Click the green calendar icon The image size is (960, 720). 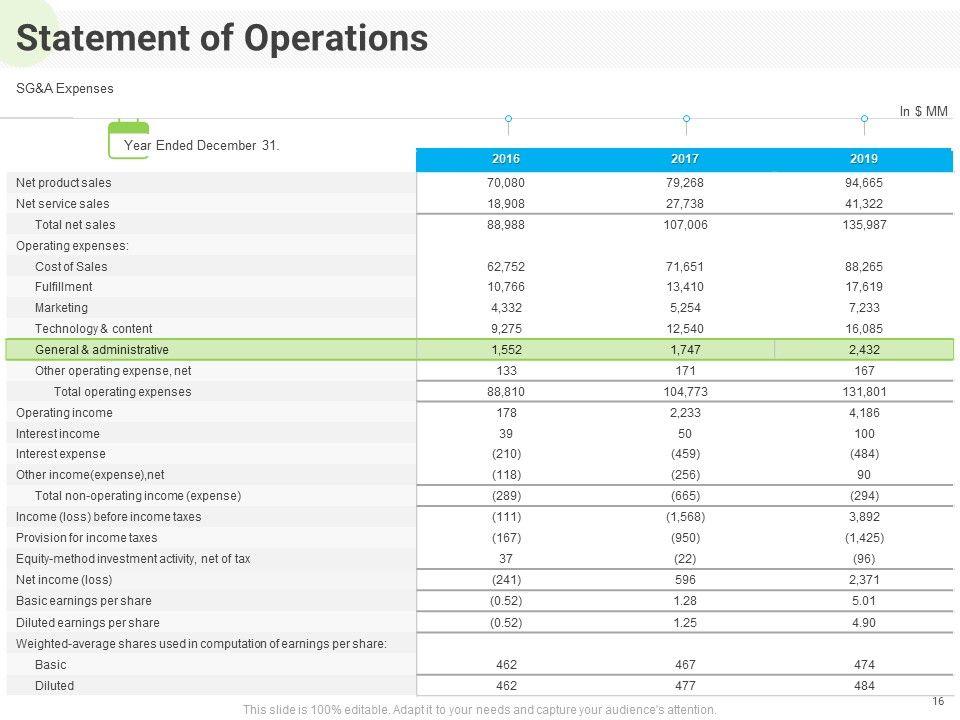tap(128, 138)
